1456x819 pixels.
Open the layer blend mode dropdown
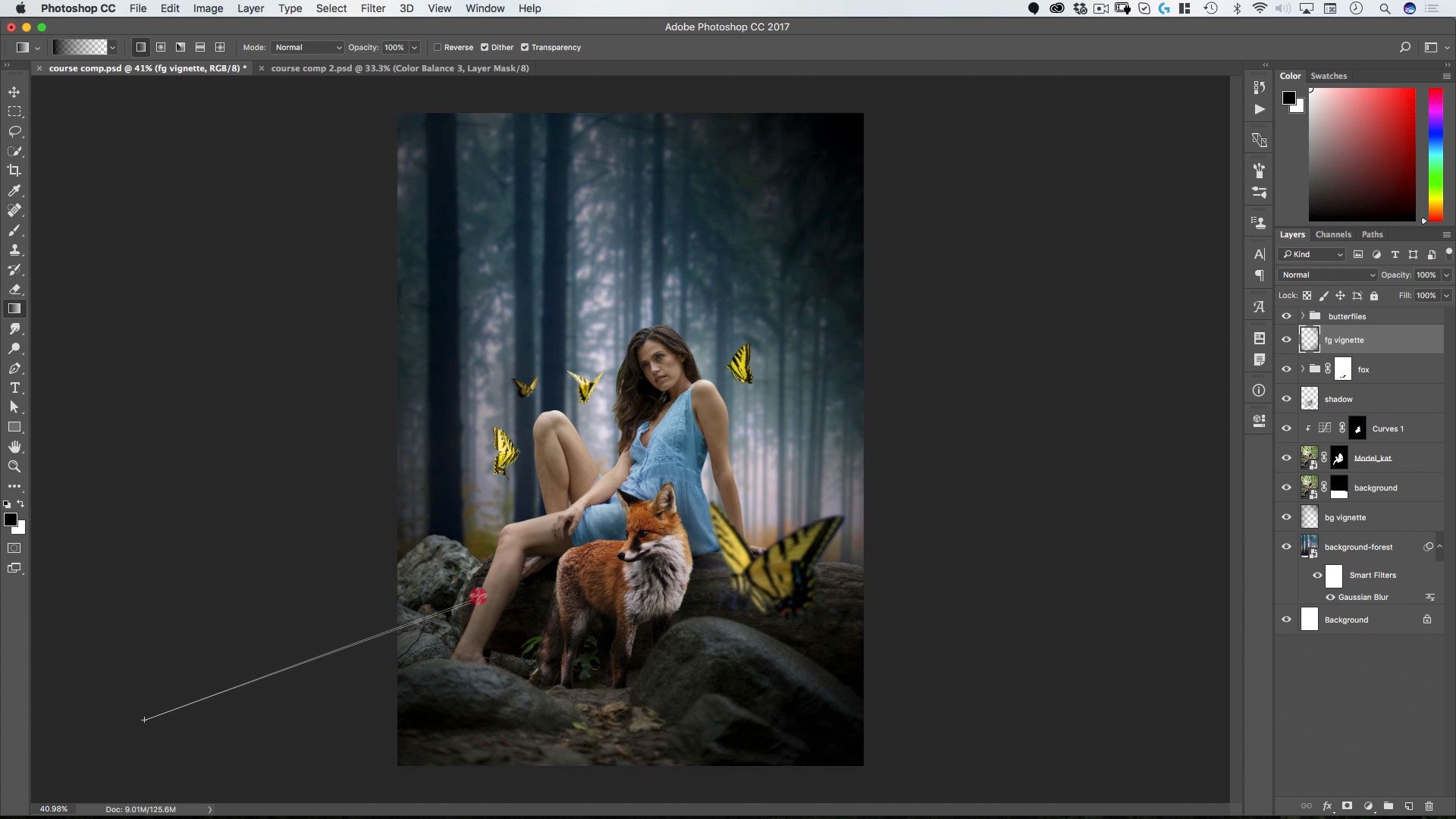1327,275
